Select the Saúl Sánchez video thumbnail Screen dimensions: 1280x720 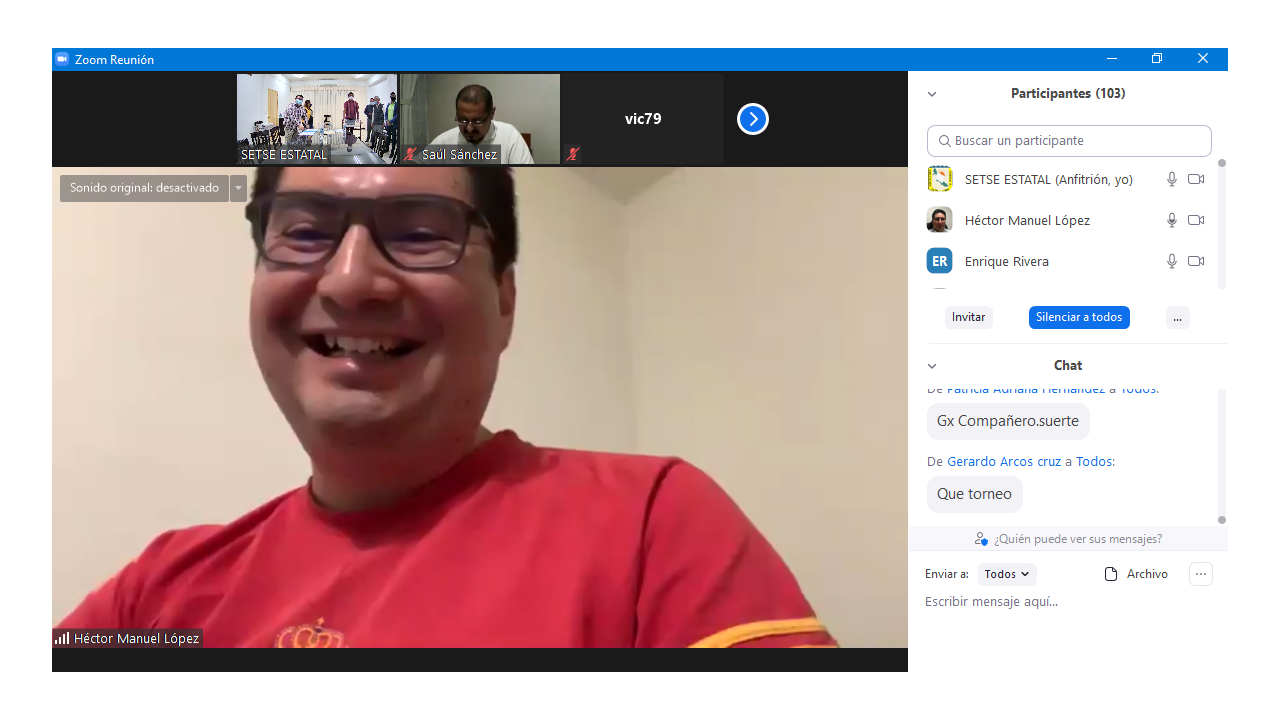point(480,119)
